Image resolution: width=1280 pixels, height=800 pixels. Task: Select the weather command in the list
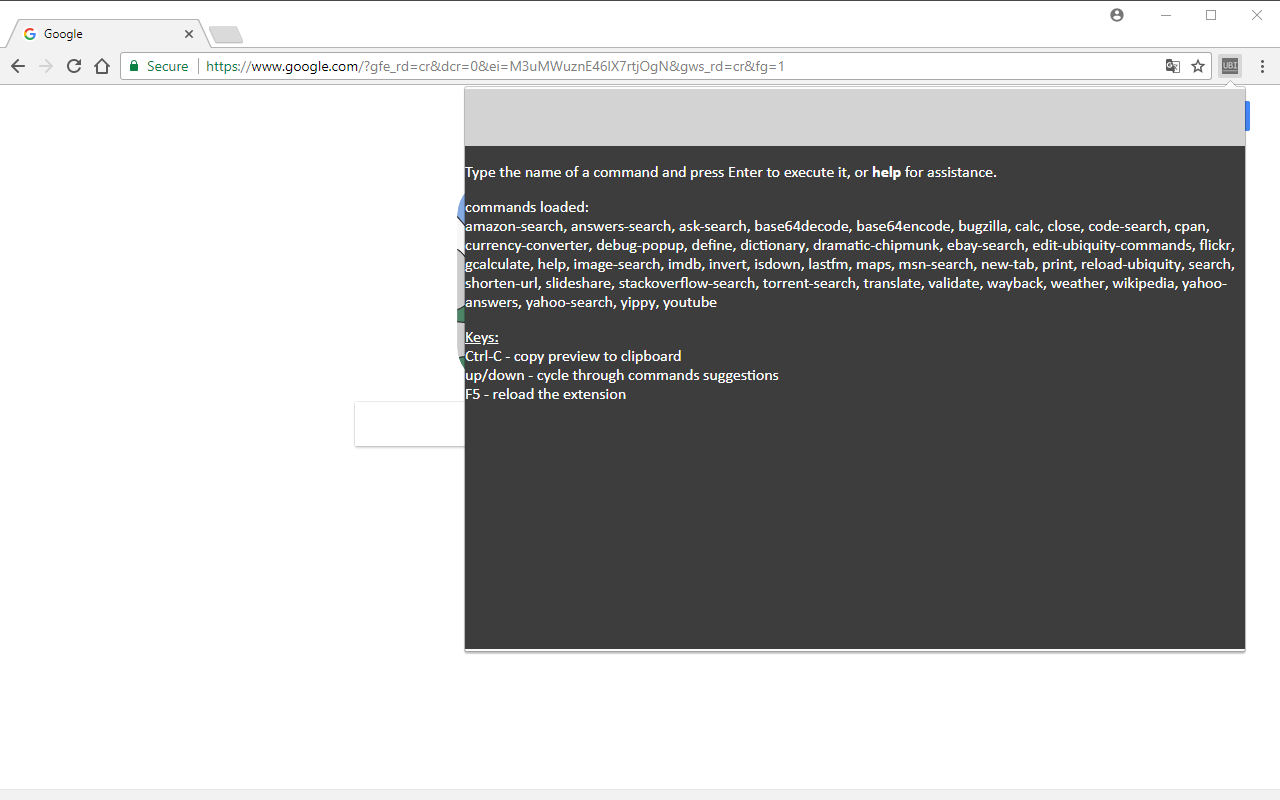pos(1077,283)
